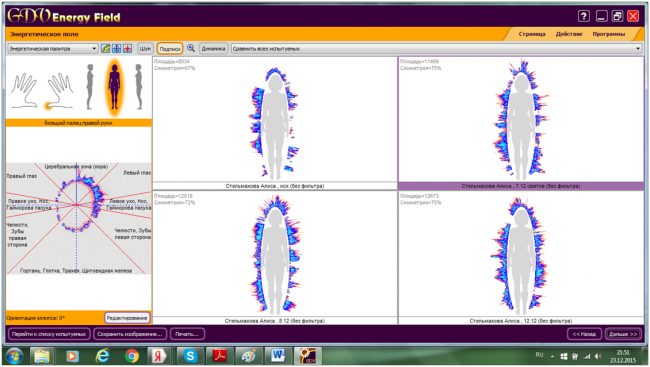Open the Paint taskbar icon
650x367 pixels.
click(249, 356)
